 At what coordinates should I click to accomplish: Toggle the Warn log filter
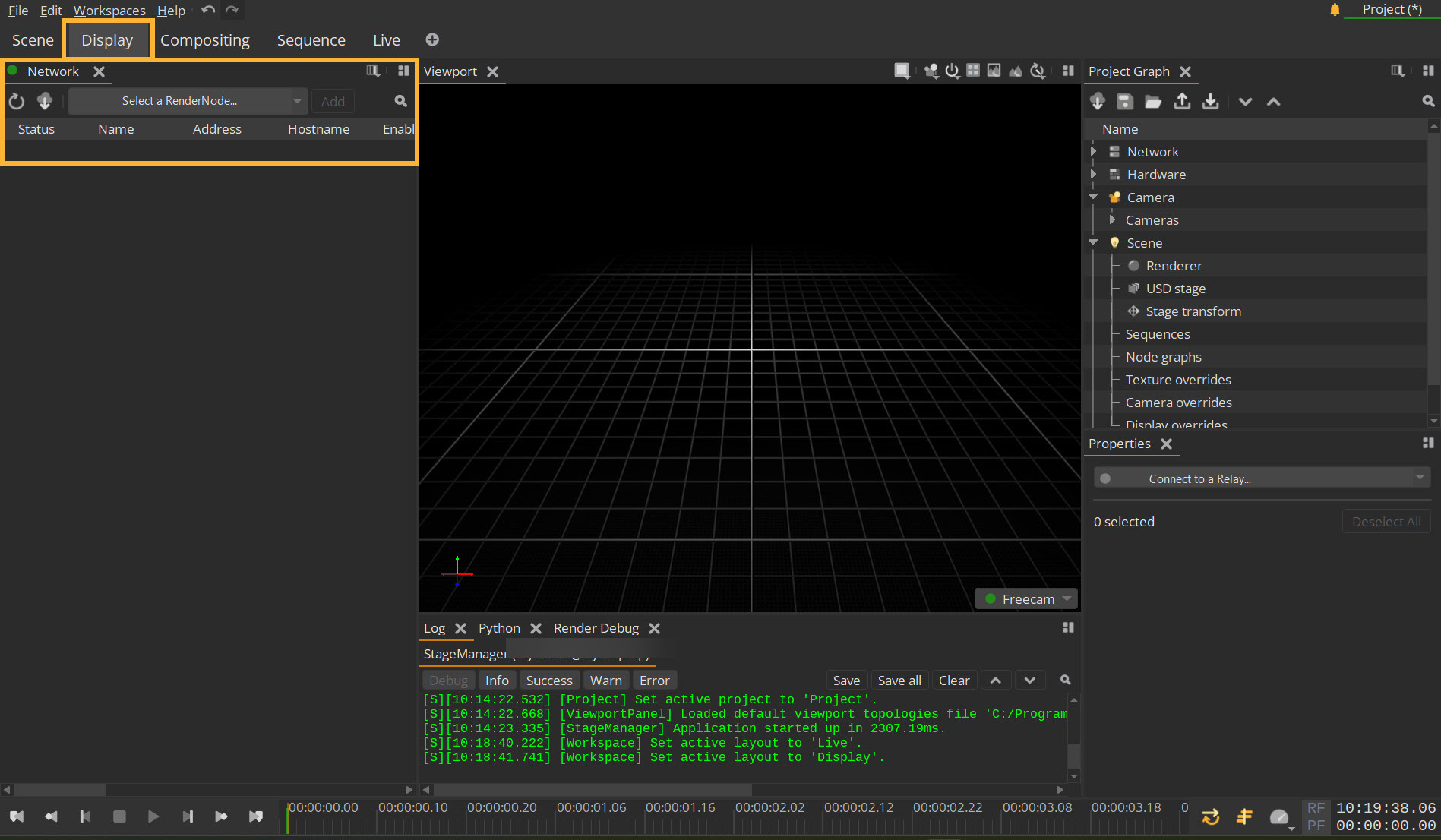point(605,681)
